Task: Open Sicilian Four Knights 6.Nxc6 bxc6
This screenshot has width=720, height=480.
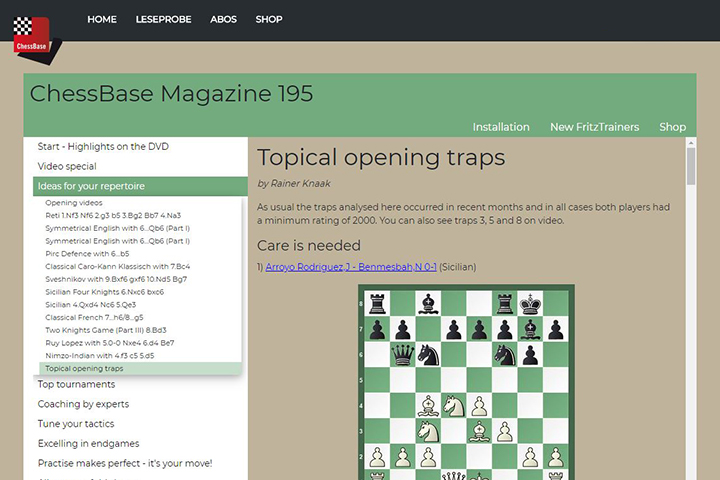Action: pyautogui.click(x=105, y=292)
